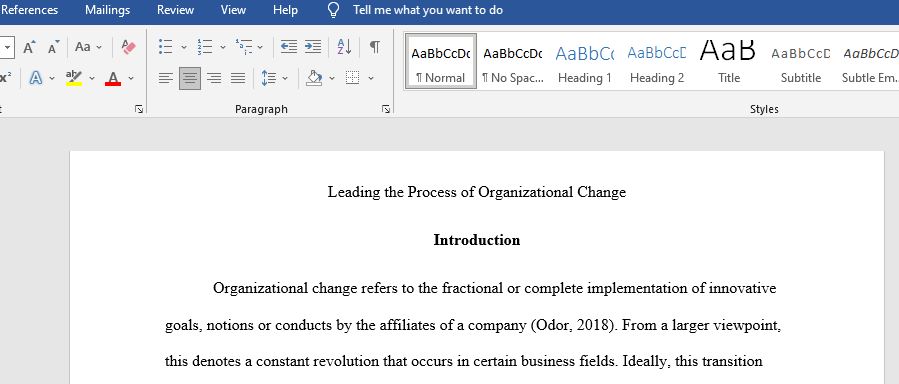Apply text effects outlined A icon
The width and height of the screenshot is (899, 384).
(36, 78)
